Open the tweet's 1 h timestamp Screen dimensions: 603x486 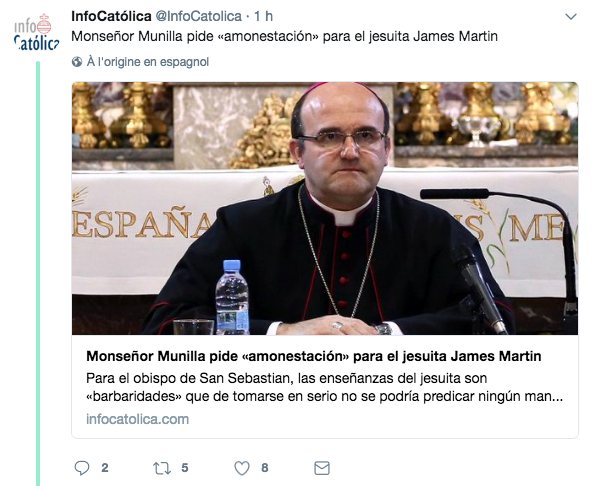[x=263, y=16]
